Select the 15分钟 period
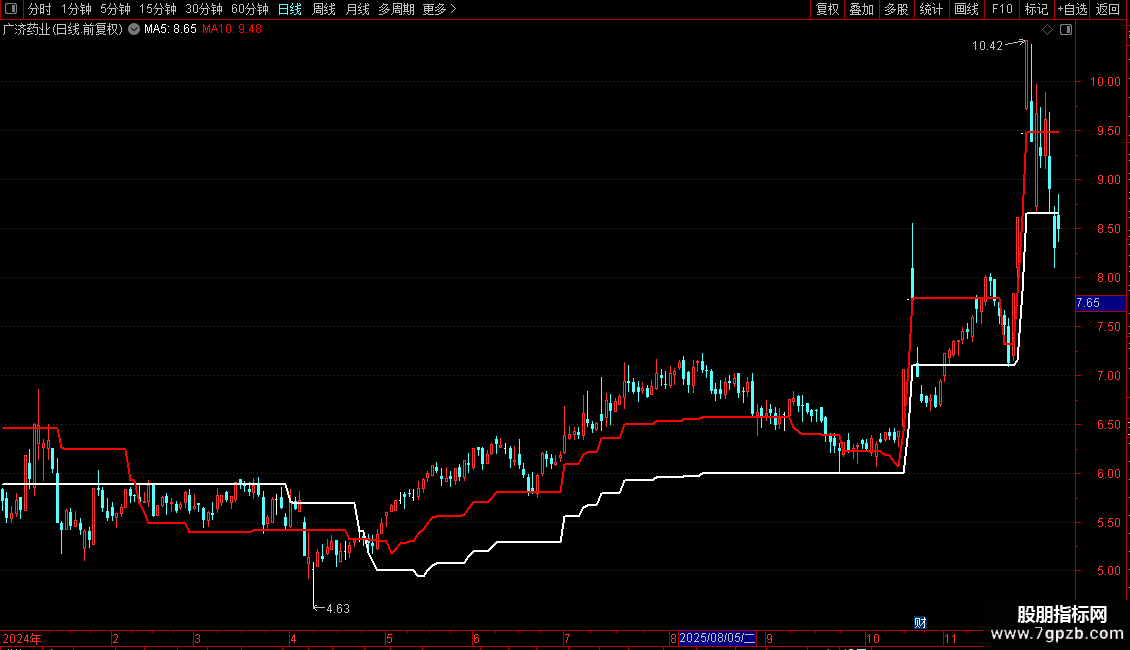Screen dimensions: 1130x650 click(x=158, y=9)
